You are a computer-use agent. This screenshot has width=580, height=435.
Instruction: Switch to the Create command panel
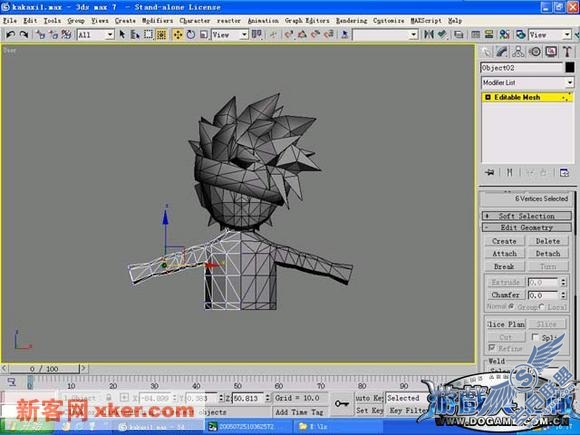click(486, 52)
